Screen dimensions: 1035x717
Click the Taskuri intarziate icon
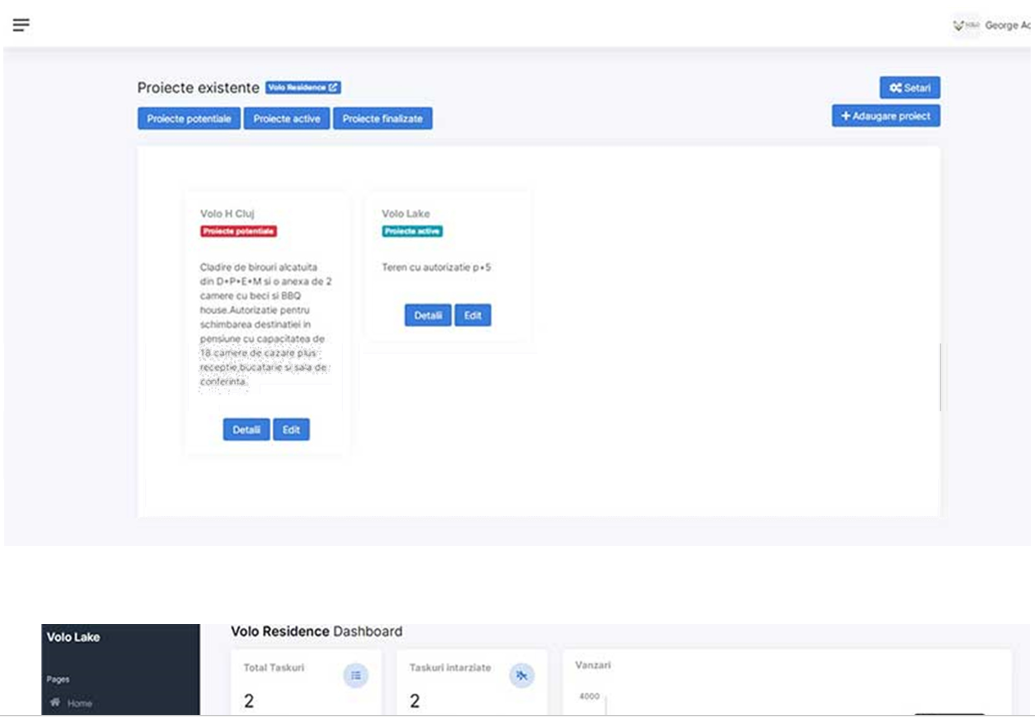[521, 675]
